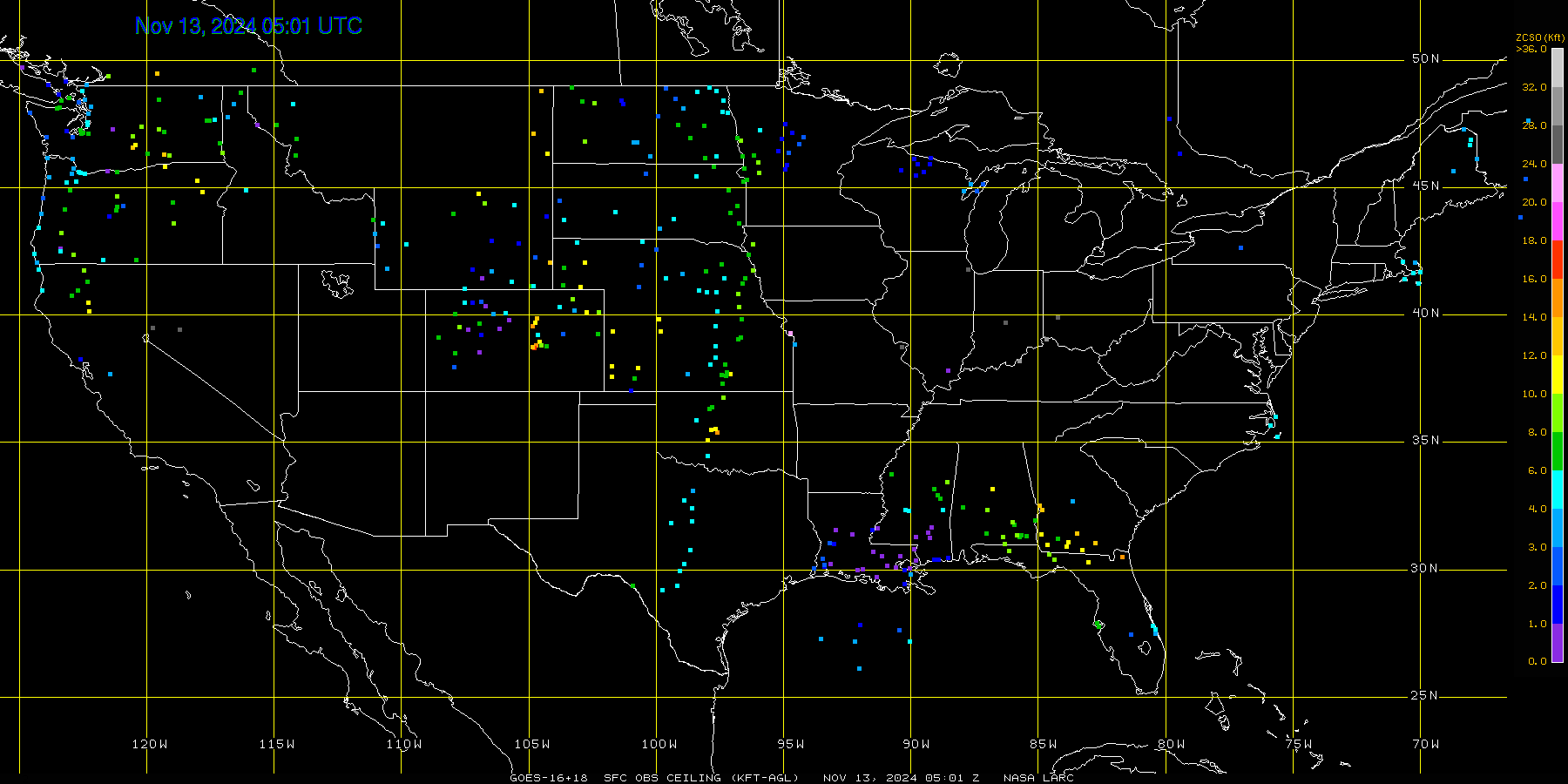Image resolution: width=1568 pixels, height=784 pixels.
Task: Click the '4.0' legend value
Action: (x=1537, y=509)
